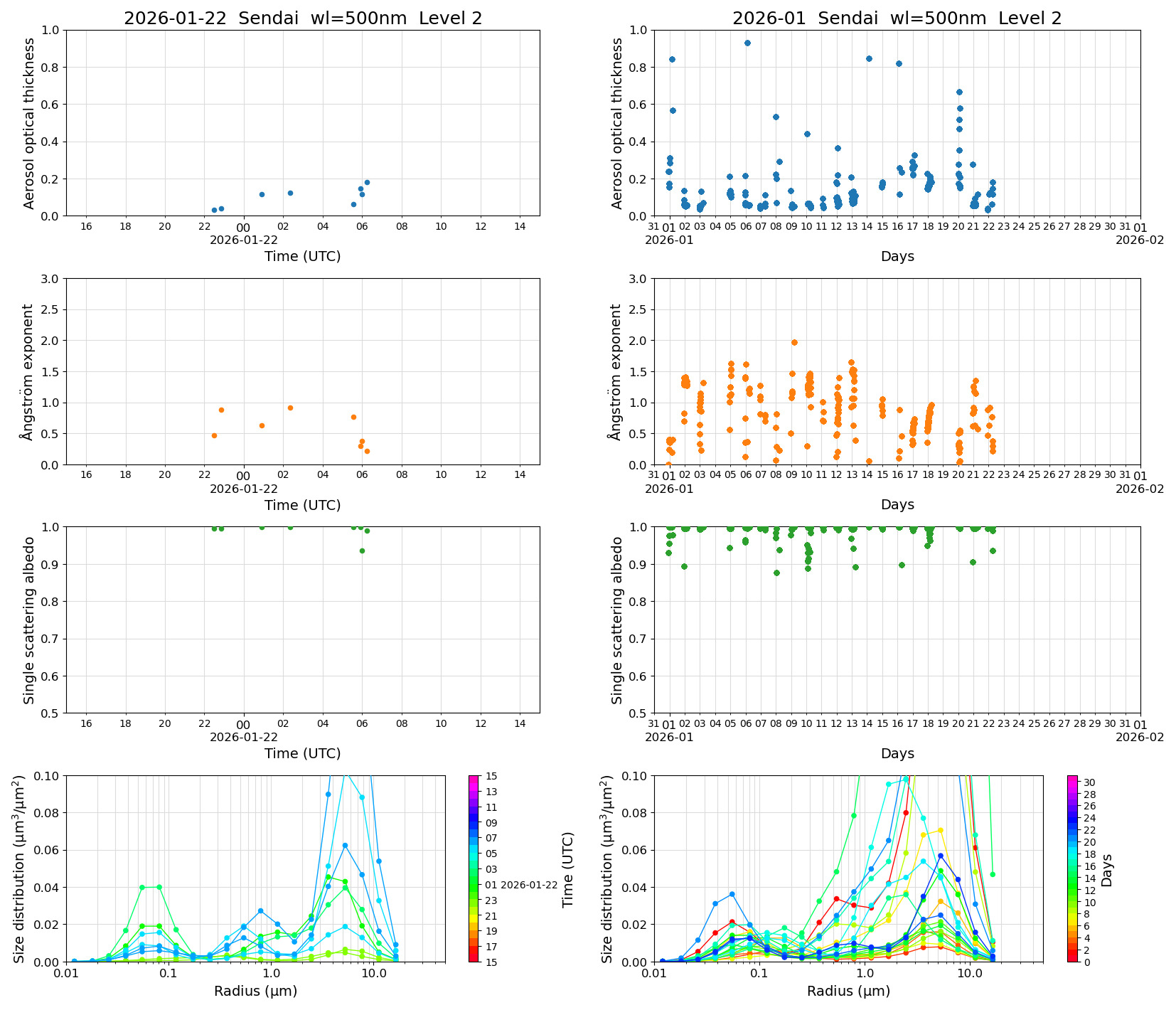Select the day 14 aerosol optical thickness point

tap(869, 58)
